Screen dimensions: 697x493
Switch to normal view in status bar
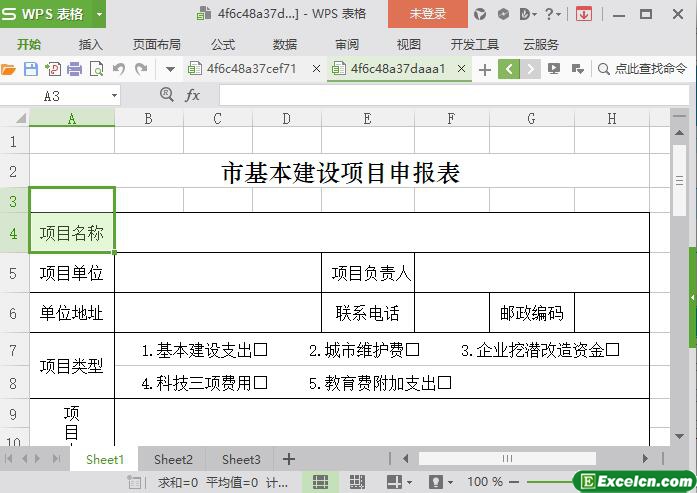(320, 481)
